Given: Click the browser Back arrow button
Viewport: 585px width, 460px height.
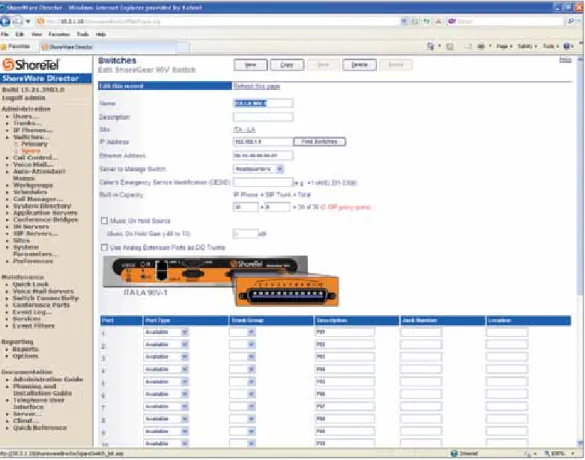Looking at the screenshot, I should (x=5, y=21).
